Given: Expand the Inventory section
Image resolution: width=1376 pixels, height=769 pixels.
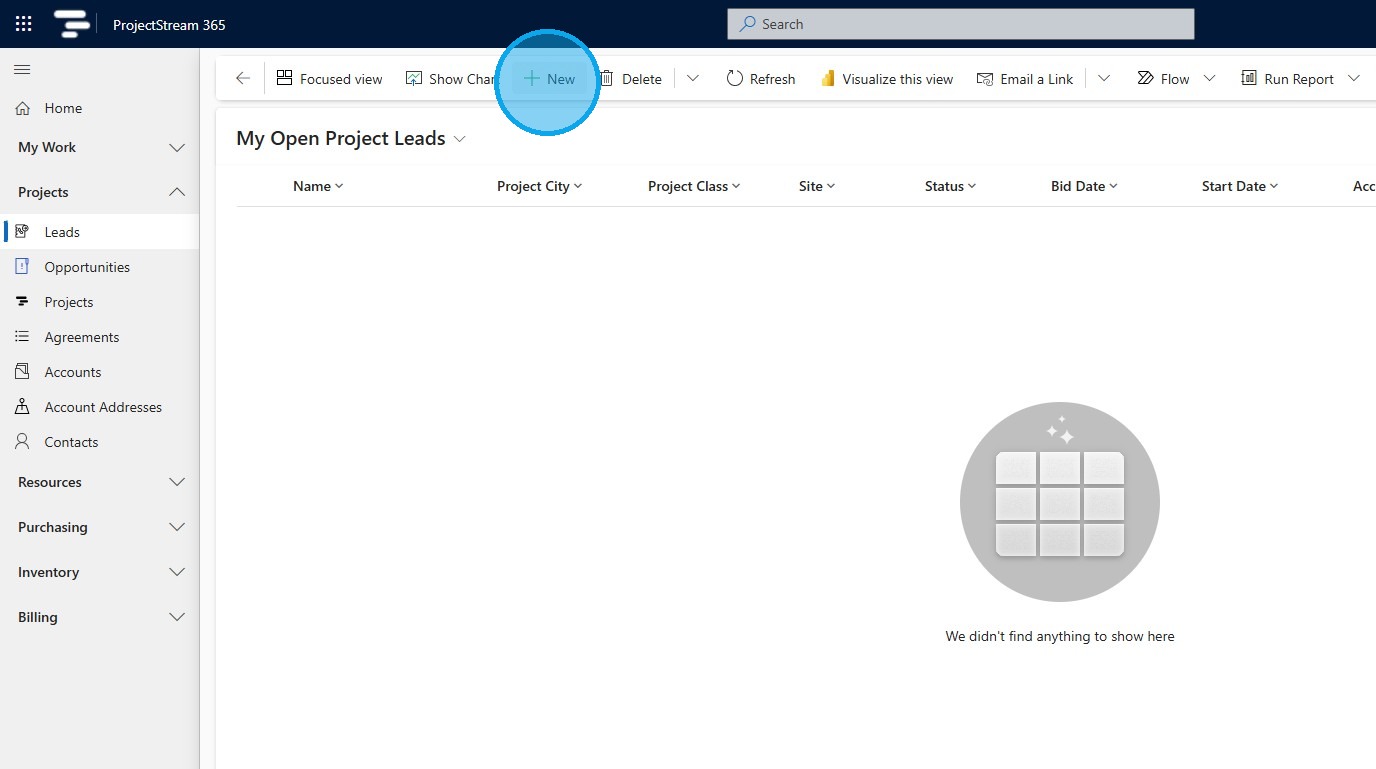Looking at the screenshot, I should (177, 572).
